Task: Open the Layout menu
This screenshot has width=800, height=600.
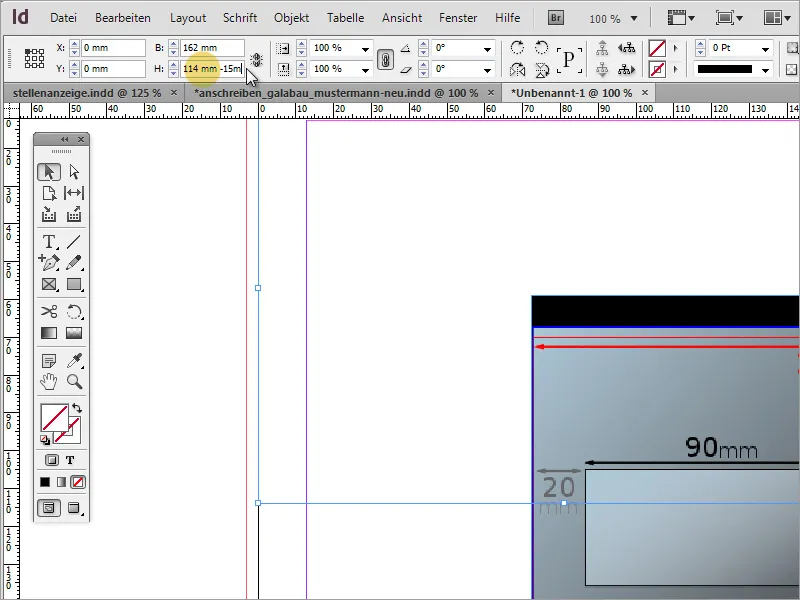Action: [188, 18]
